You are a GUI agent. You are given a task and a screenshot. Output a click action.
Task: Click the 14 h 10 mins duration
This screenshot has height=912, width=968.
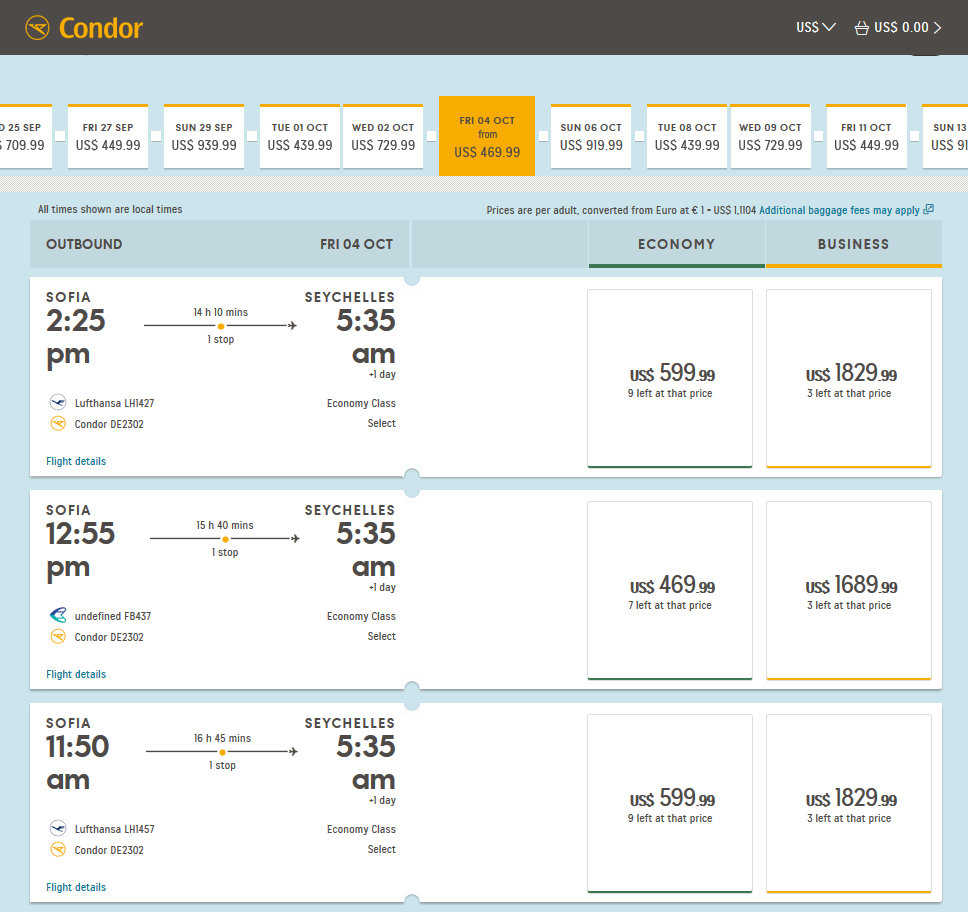click(220, 312)
